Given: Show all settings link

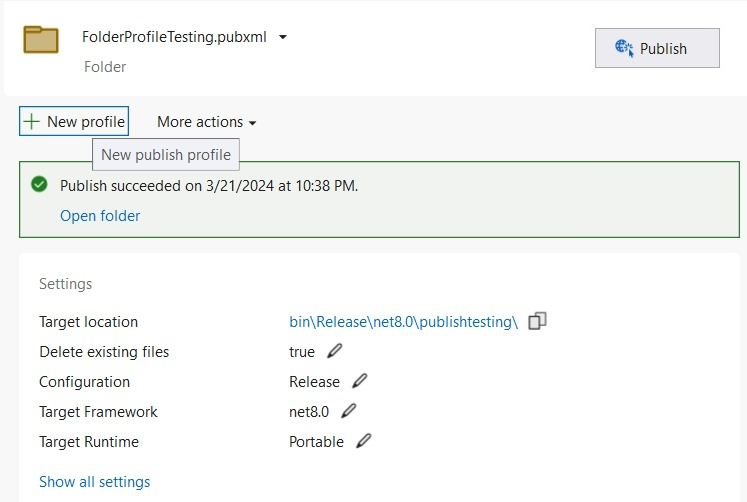Looking at the screenshot, I should pyautogui.click(x=94, y=482).
